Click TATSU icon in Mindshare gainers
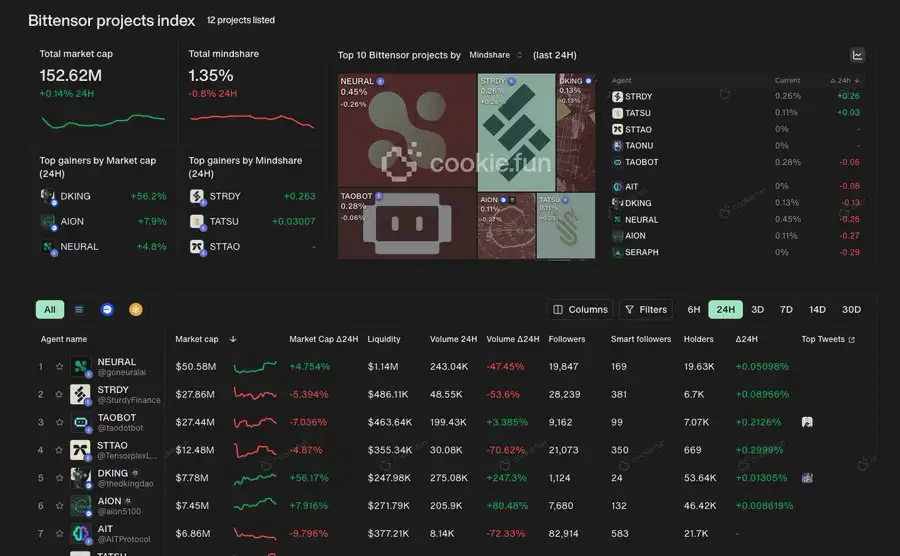The height and width of the screenshot is (556, 900). 197,221
